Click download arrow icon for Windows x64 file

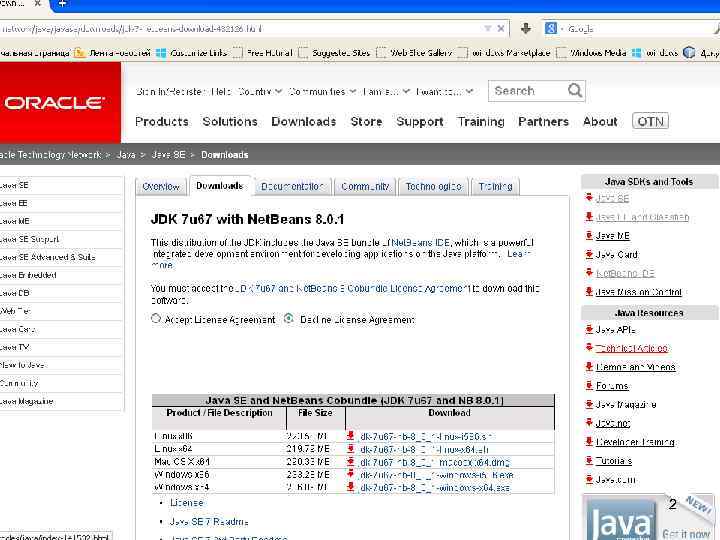(x=351, y=487)
